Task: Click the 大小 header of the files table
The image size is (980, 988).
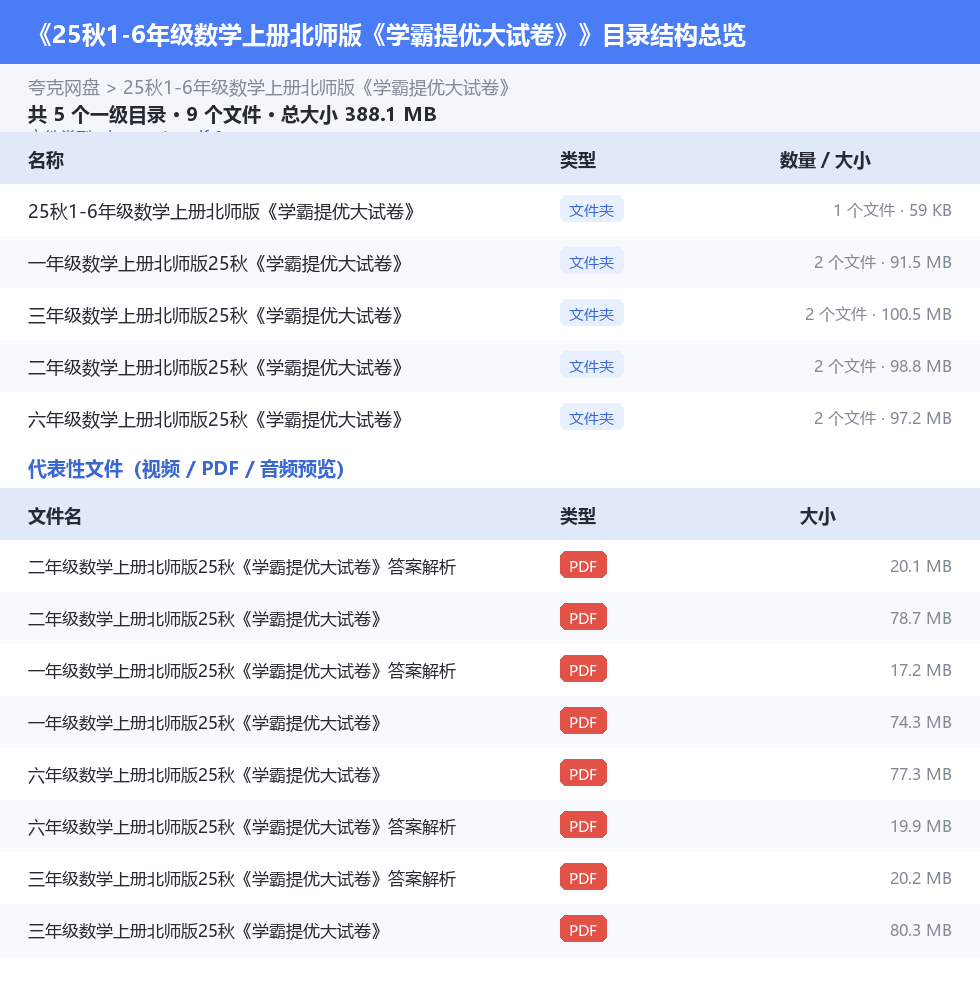Action: point(817,516)
